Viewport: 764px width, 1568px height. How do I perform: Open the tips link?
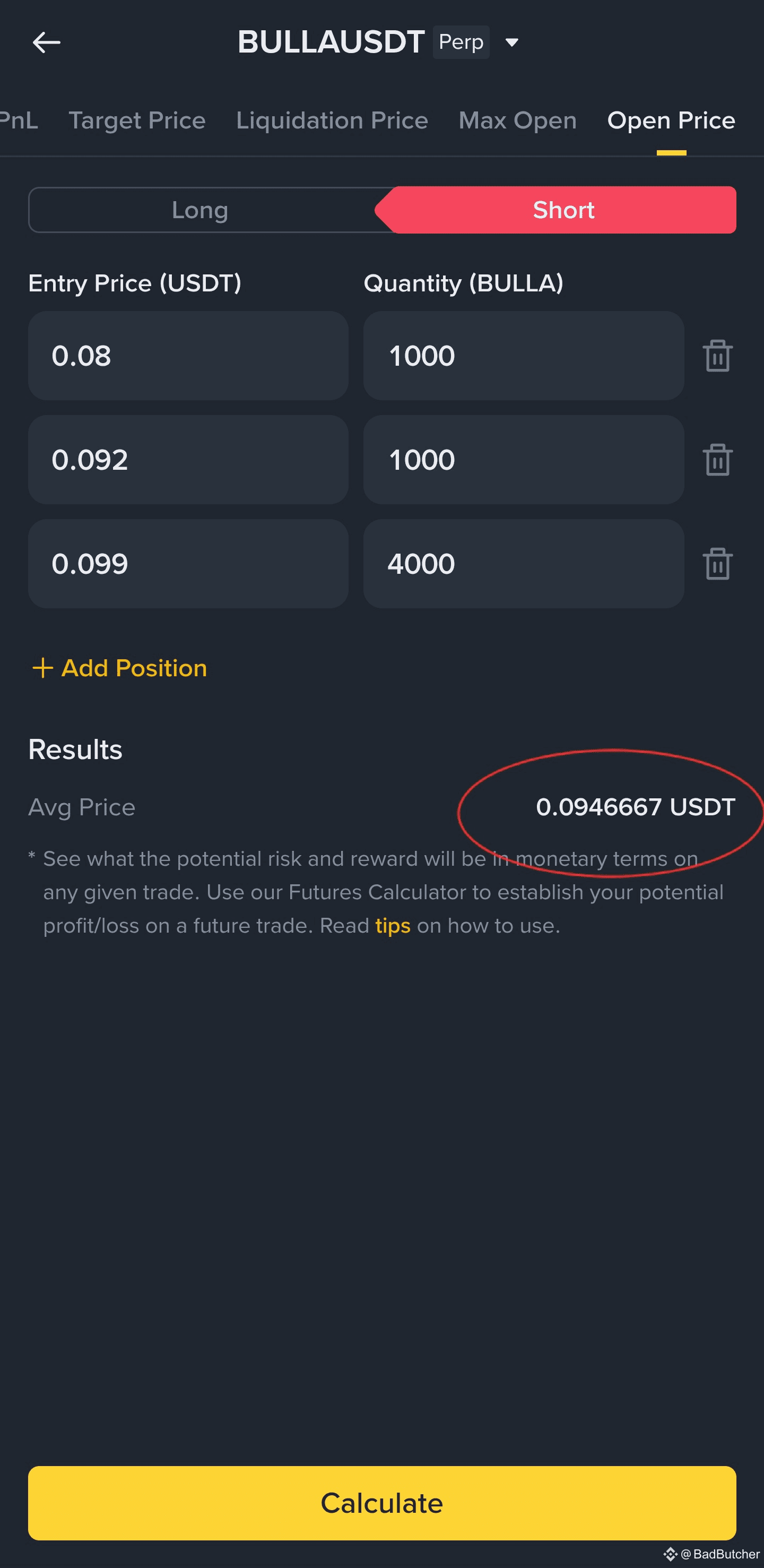392,926
